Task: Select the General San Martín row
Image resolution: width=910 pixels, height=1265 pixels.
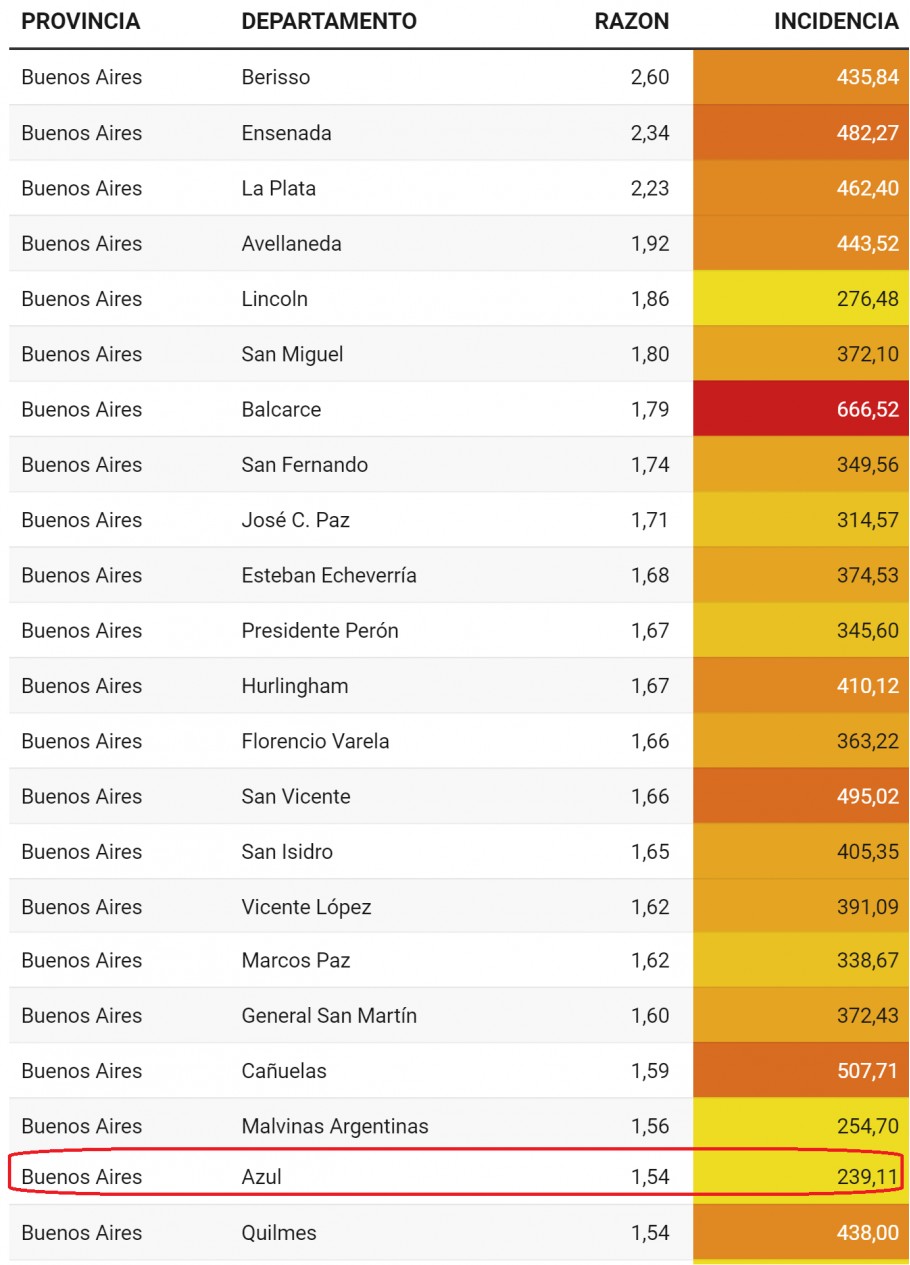Action: [459, 1015]
